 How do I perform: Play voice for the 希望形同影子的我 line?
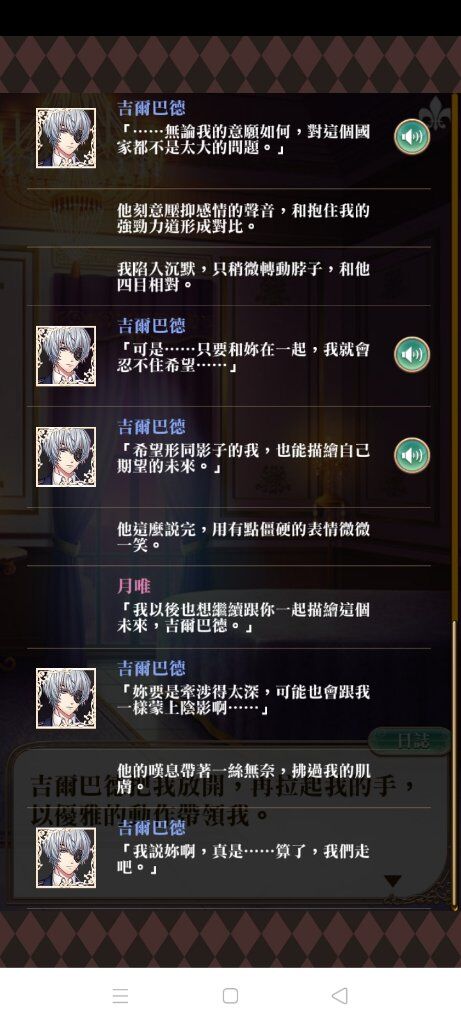point(412,455)
